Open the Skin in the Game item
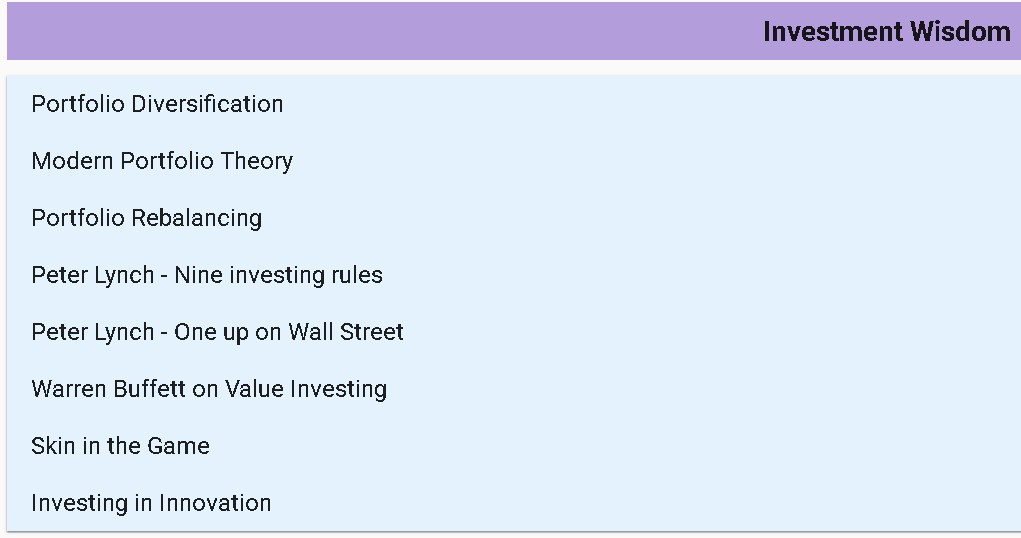This screenshot has width=1021, height=538. 120,446
